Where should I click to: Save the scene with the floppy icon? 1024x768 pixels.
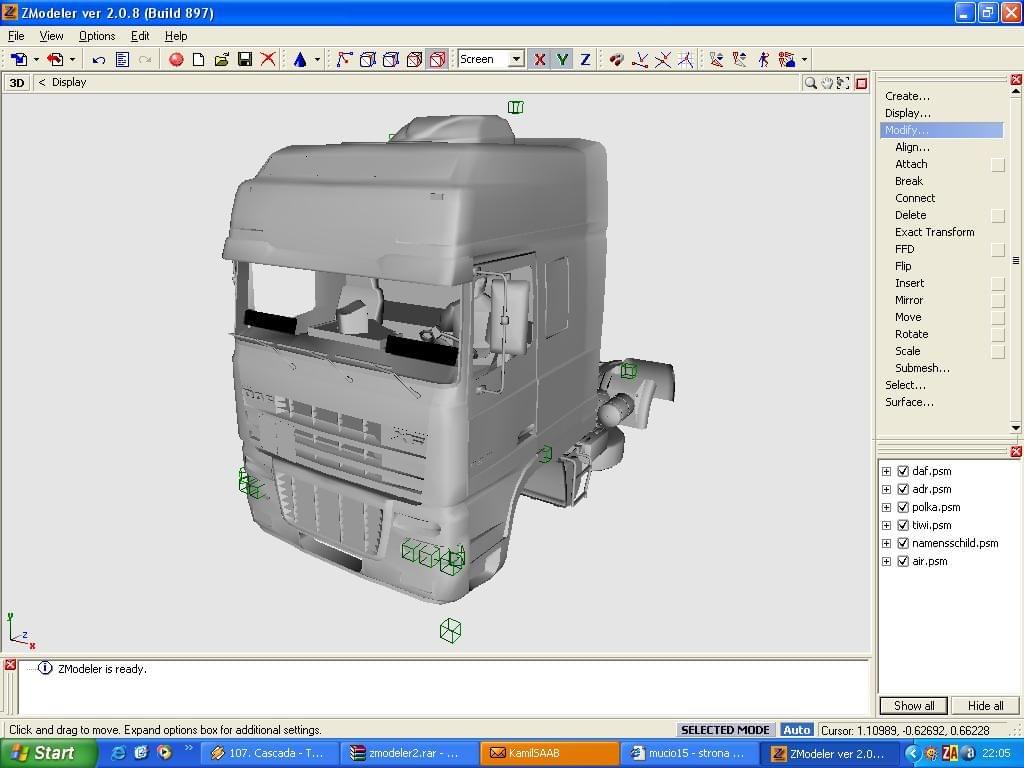coord(245,59)
